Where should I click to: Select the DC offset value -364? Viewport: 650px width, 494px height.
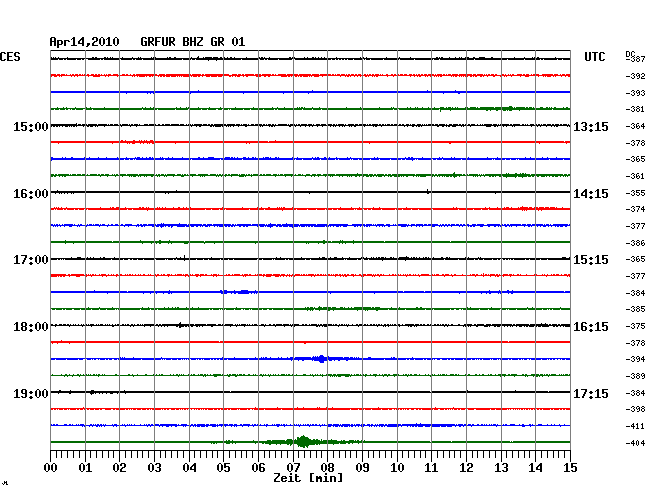(635, 126)
